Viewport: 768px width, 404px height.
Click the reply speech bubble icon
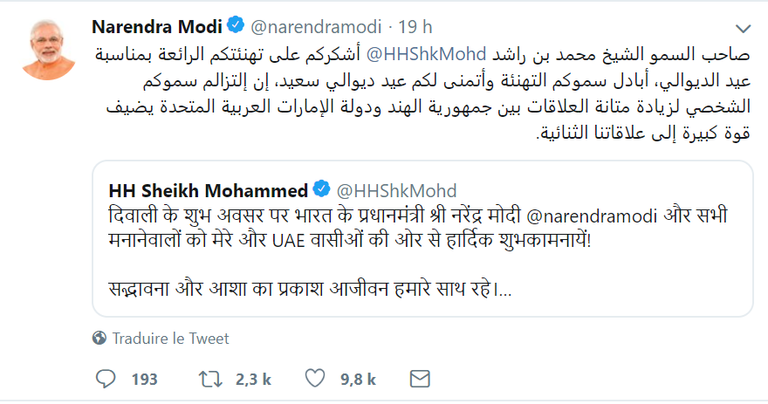[107, 379]
